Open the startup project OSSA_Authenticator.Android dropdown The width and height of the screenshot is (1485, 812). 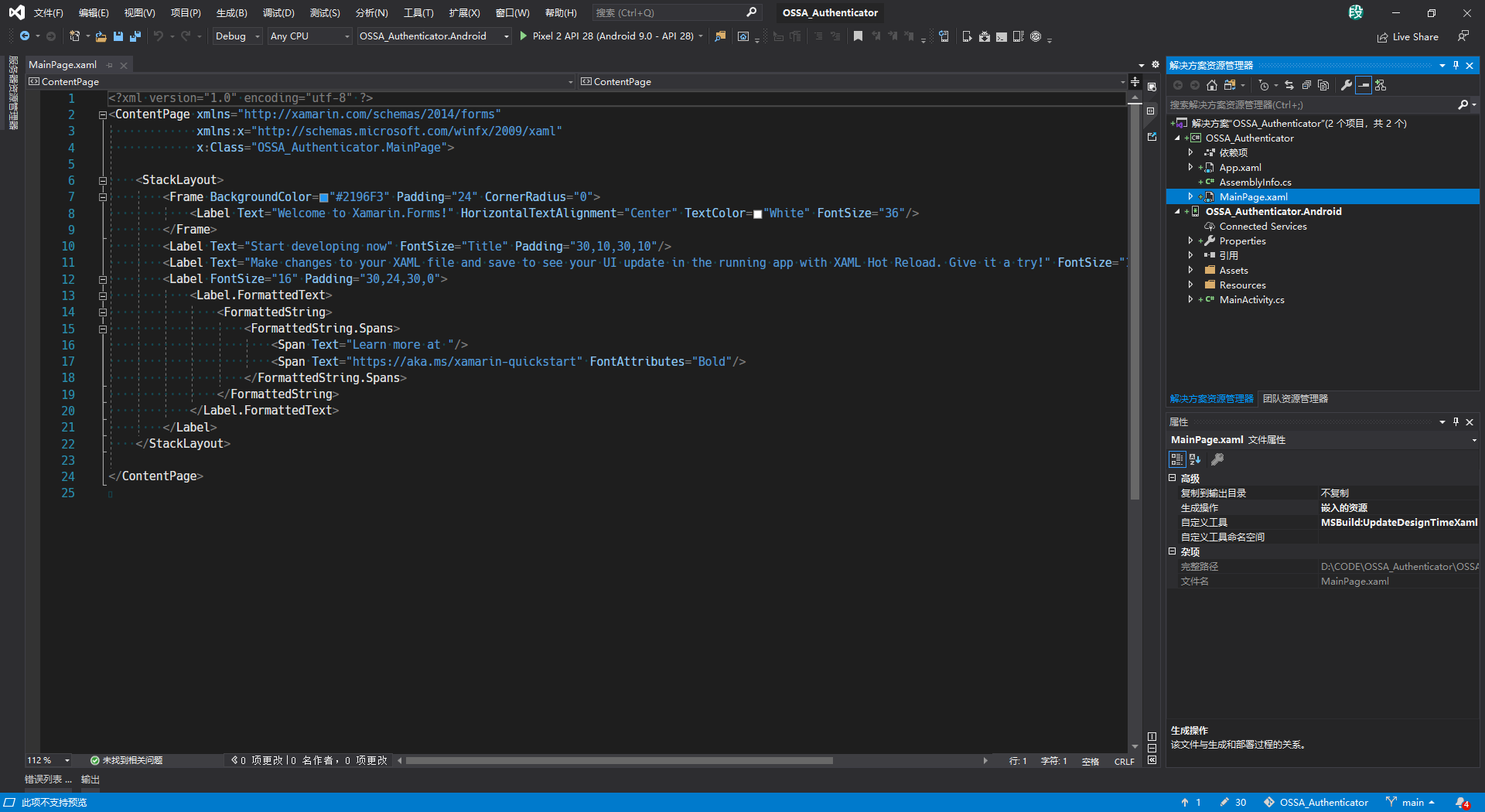(x=435, y=36)
